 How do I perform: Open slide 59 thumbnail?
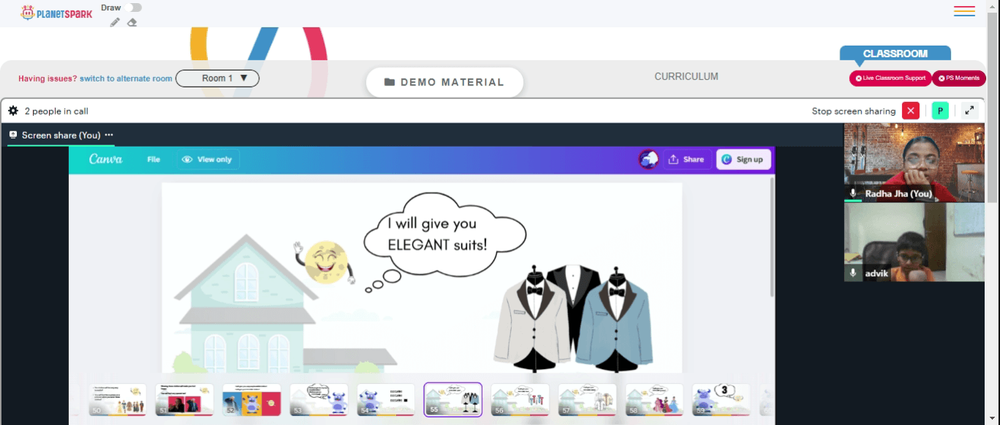(721, 400)
